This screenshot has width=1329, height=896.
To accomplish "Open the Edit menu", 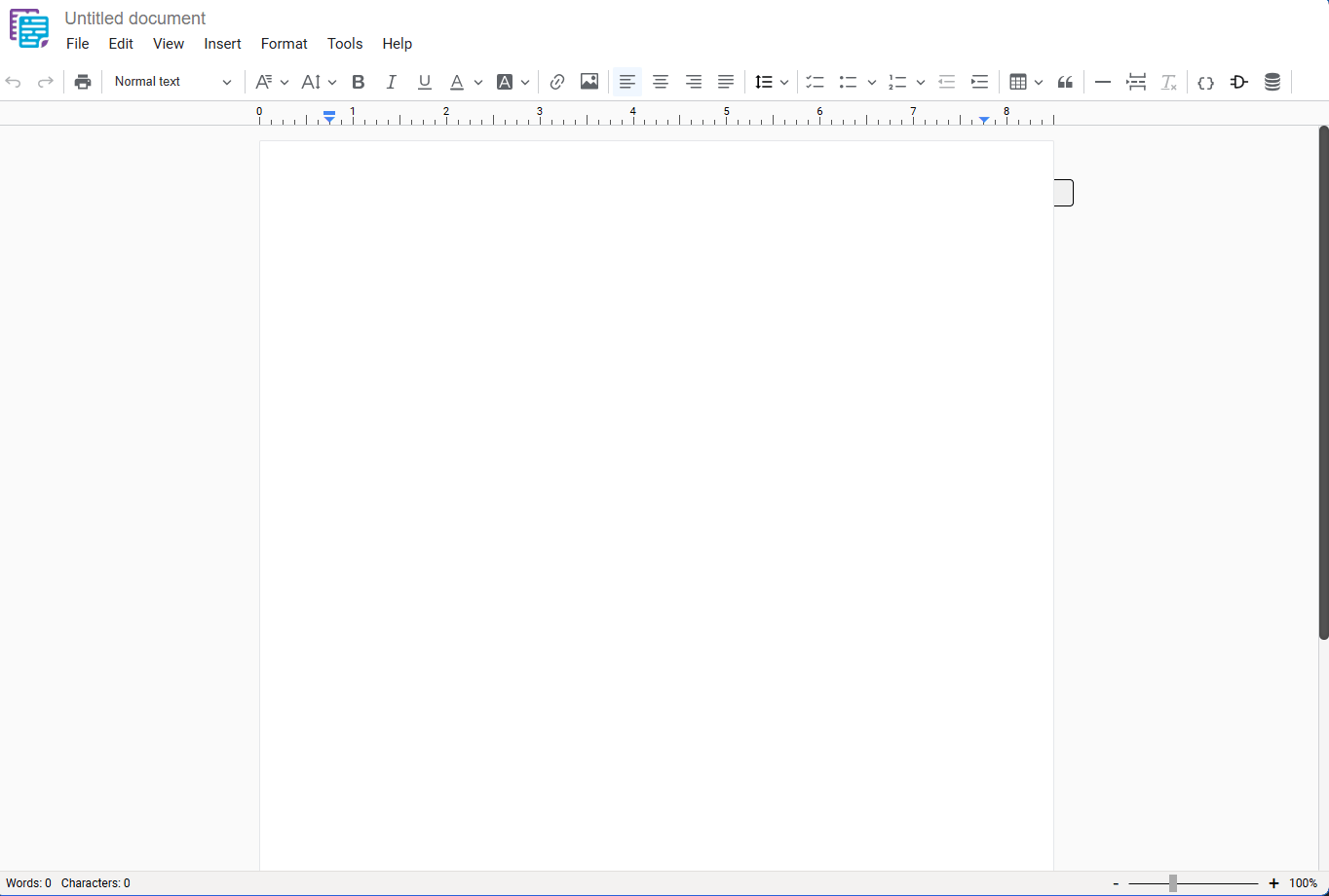I will pyautogui.click(x=121, y=44).
